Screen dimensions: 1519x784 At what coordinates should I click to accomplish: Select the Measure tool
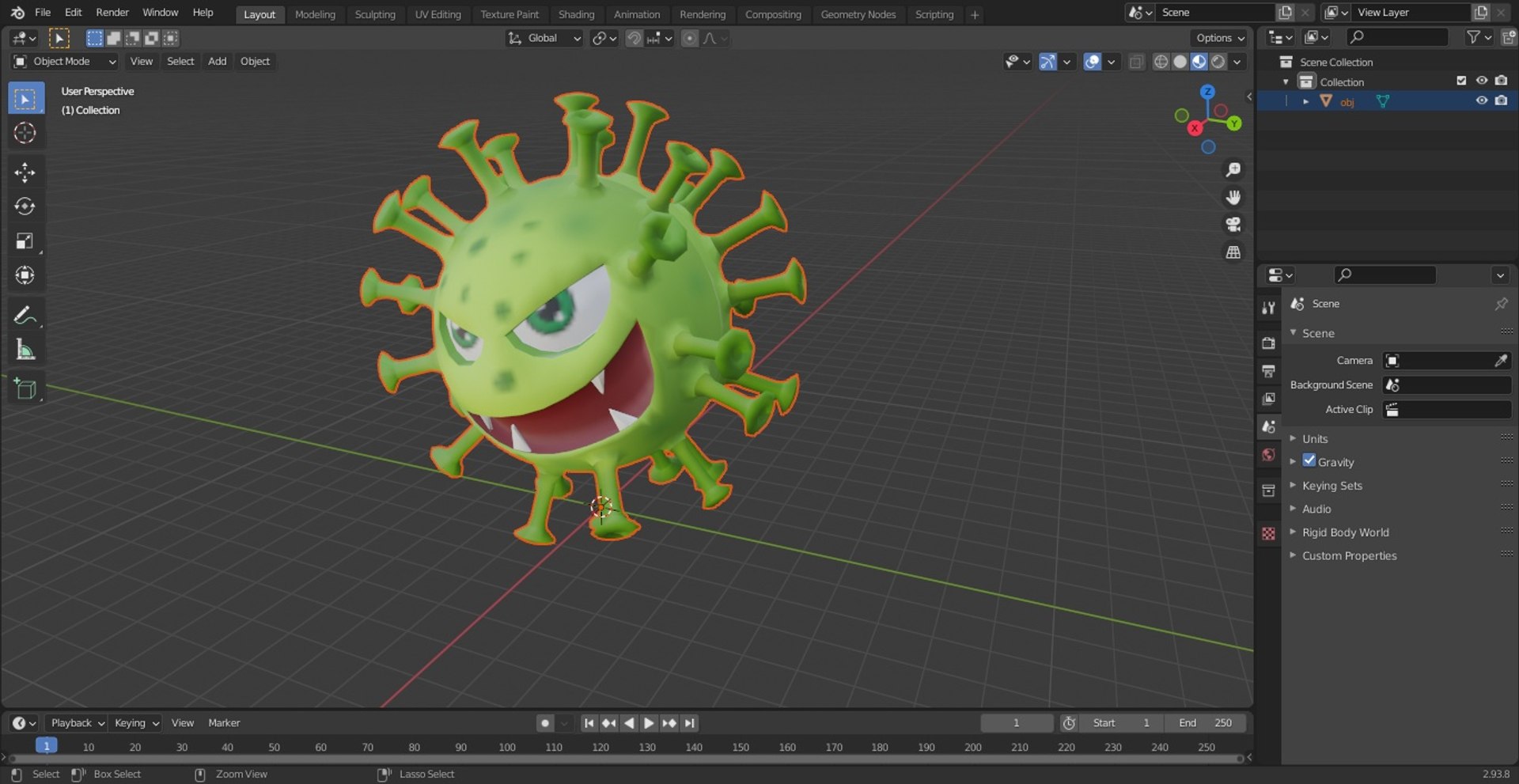(x=25, y=349)
